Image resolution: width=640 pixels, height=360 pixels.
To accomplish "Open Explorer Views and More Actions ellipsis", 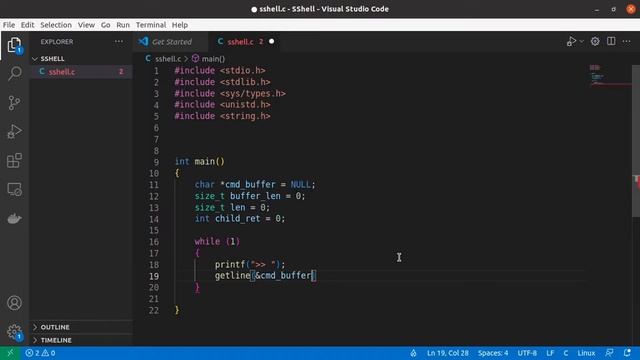I will pyautogui.click(x=119, y=41).
